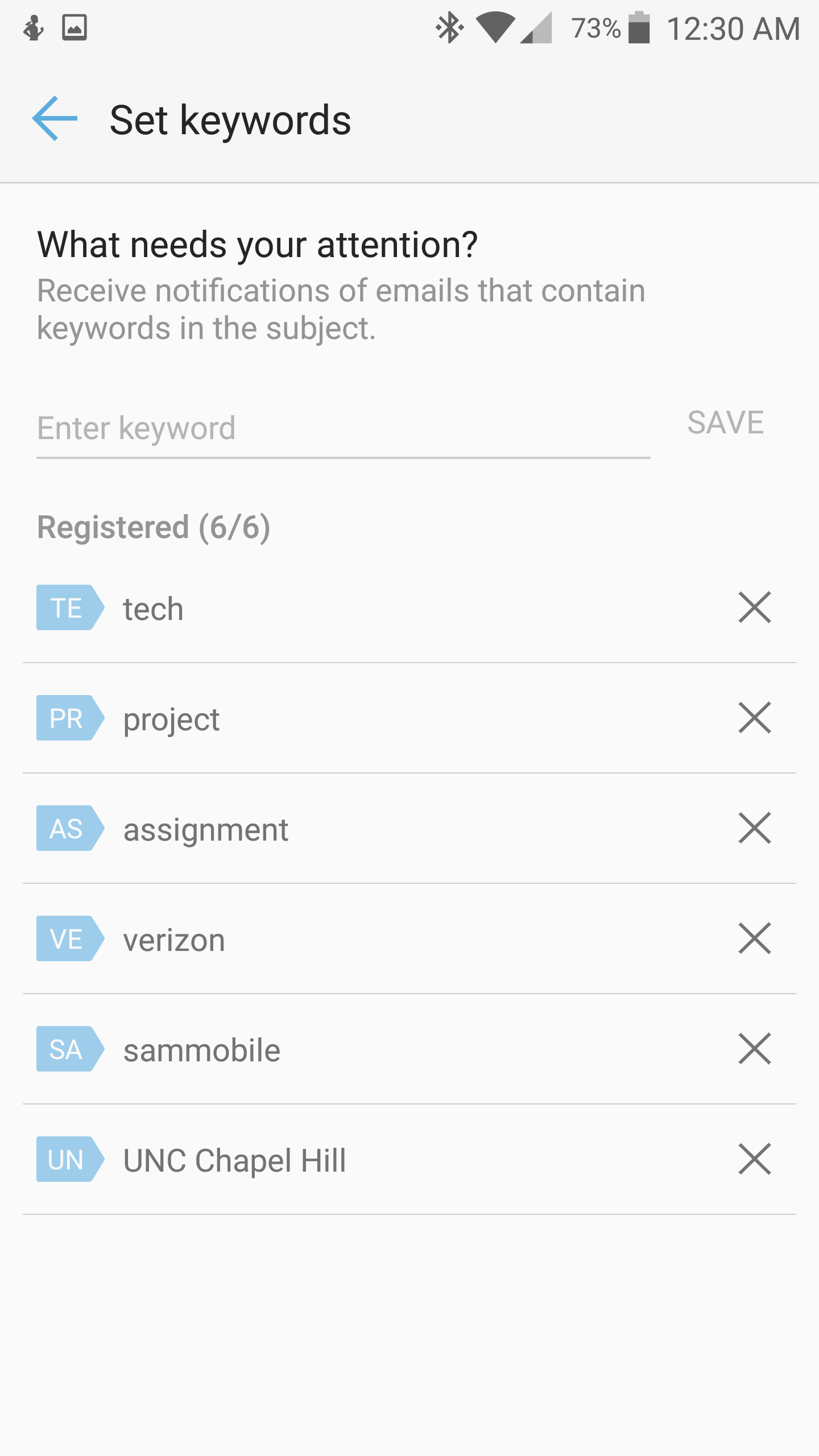This screenshot has height=1456, width=819.
Task: Tap the Enter keyword text field
Action: click(343, 428)
